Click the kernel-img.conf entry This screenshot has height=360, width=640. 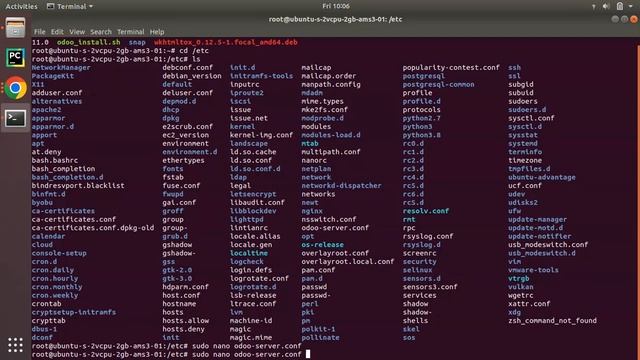coord(261,135)
